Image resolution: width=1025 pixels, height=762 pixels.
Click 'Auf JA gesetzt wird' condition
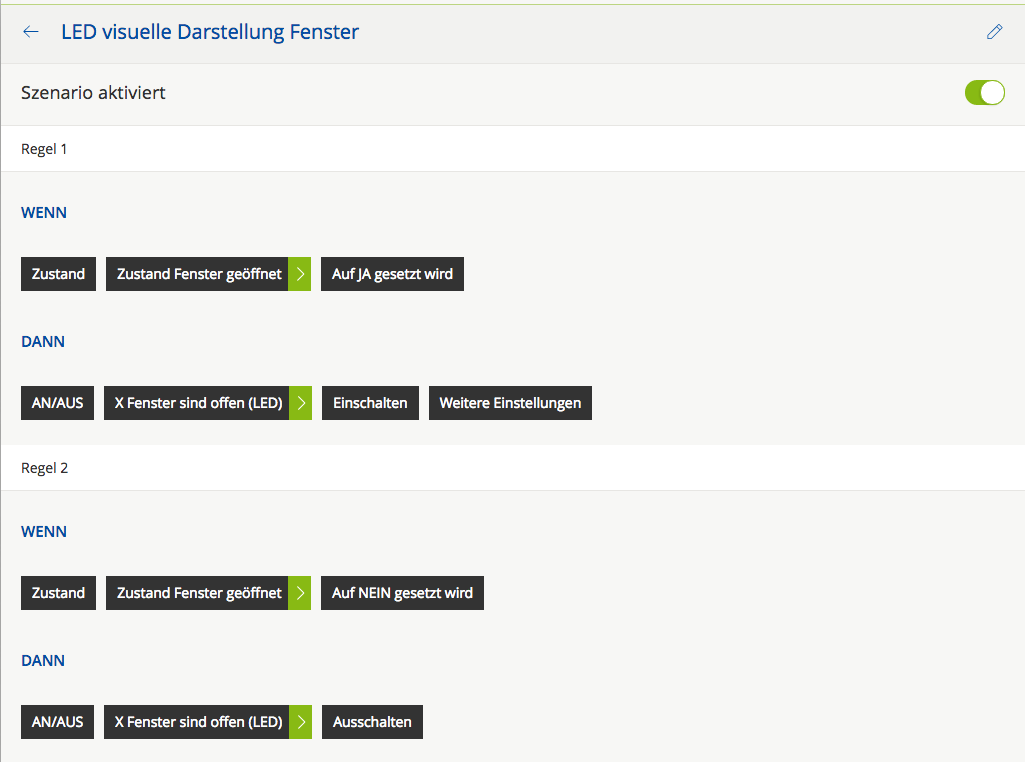(392, 274)
